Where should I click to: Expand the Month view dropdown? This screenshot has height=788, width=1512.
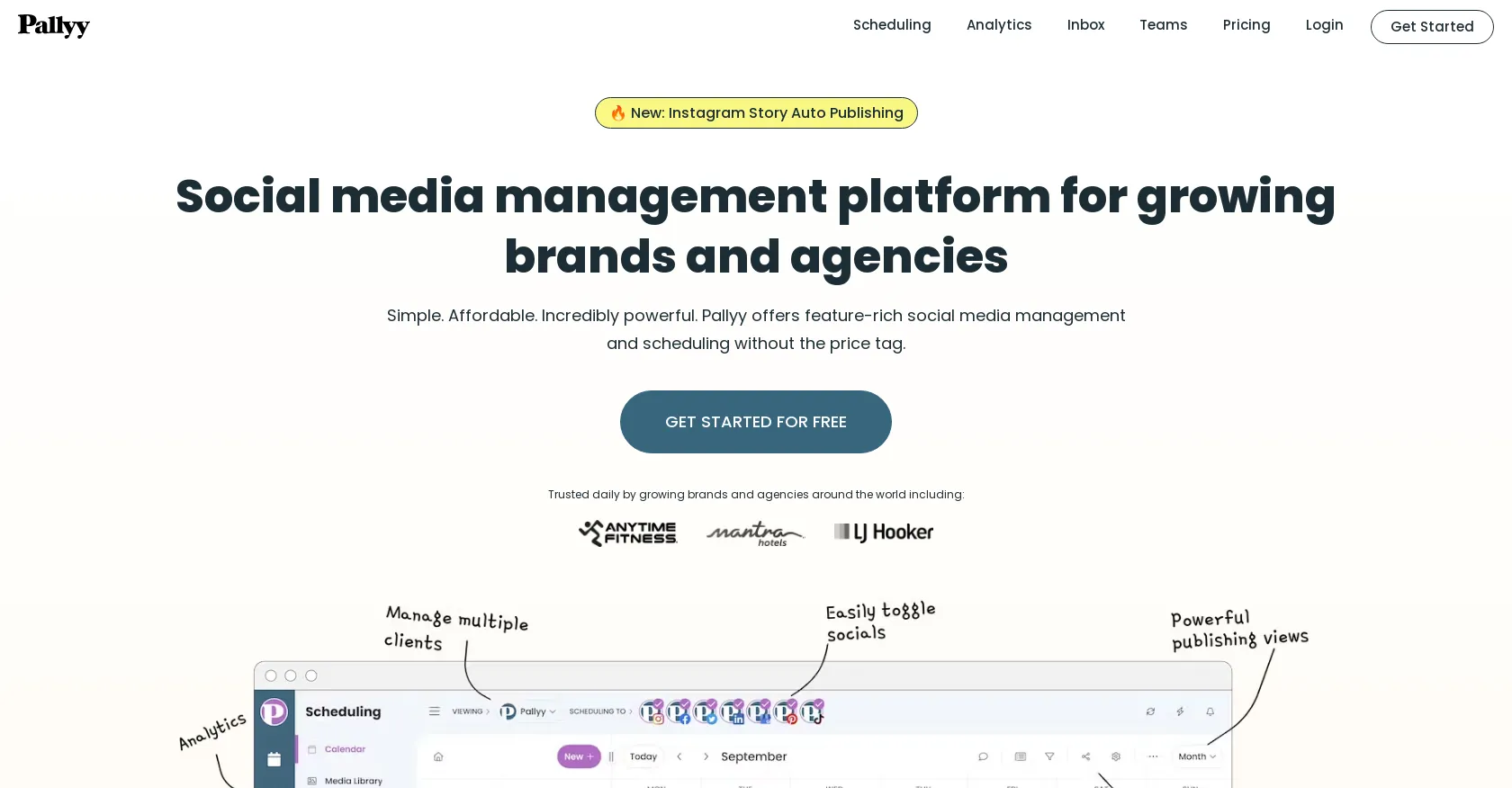coord(1197,757)
